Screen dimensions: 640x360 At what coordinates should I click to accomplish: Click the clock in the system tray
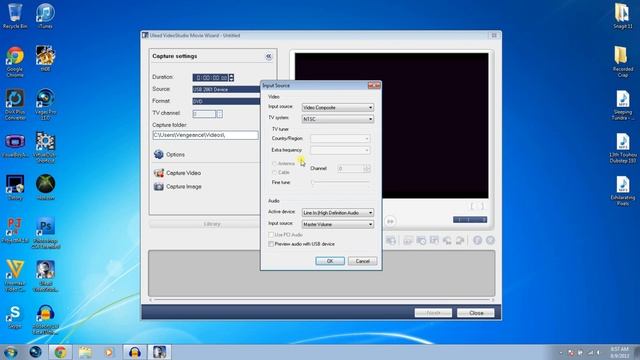620,352
